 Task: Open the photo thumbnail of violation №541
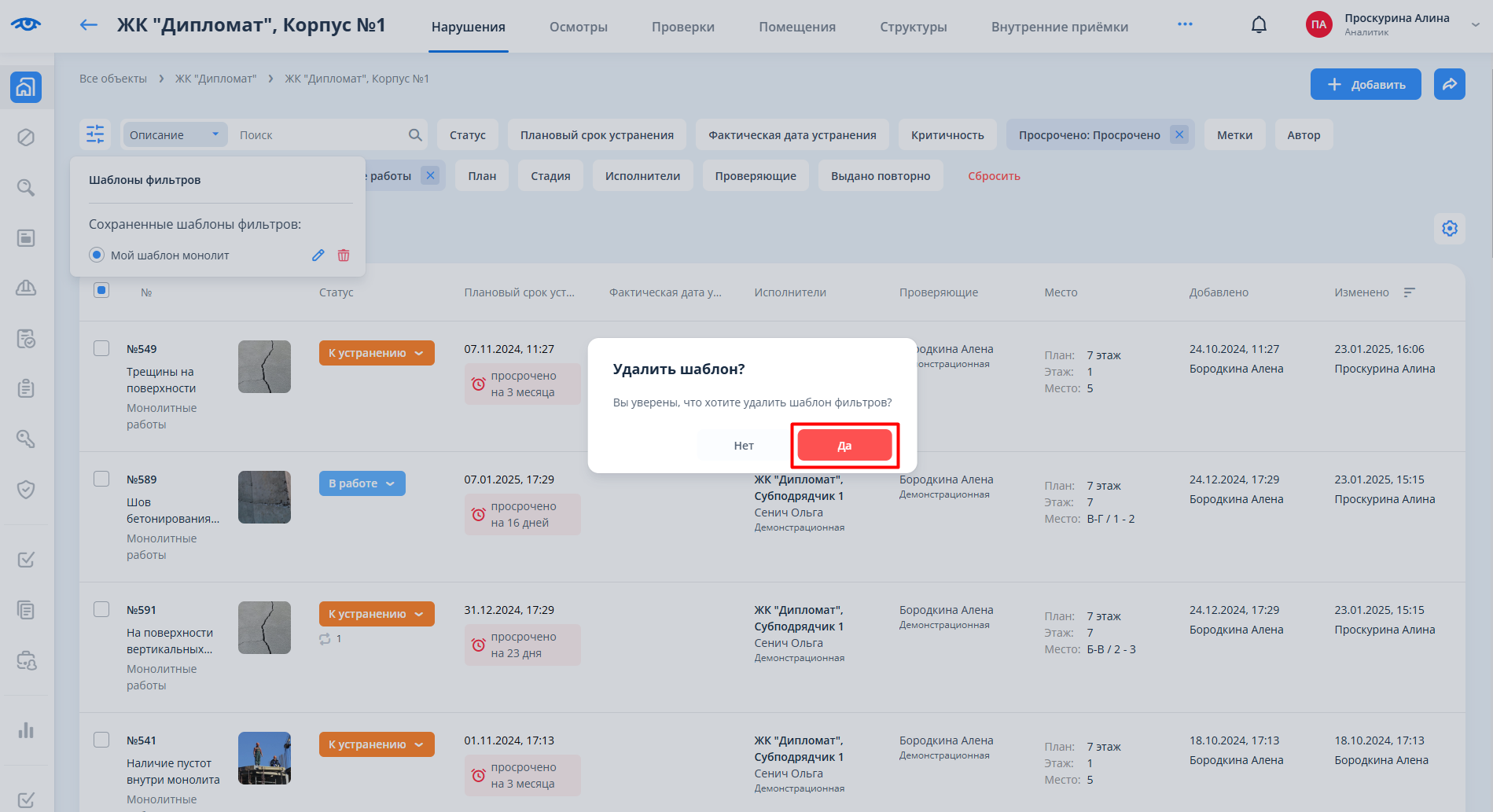pyautogui.click(x=264, y=758)
